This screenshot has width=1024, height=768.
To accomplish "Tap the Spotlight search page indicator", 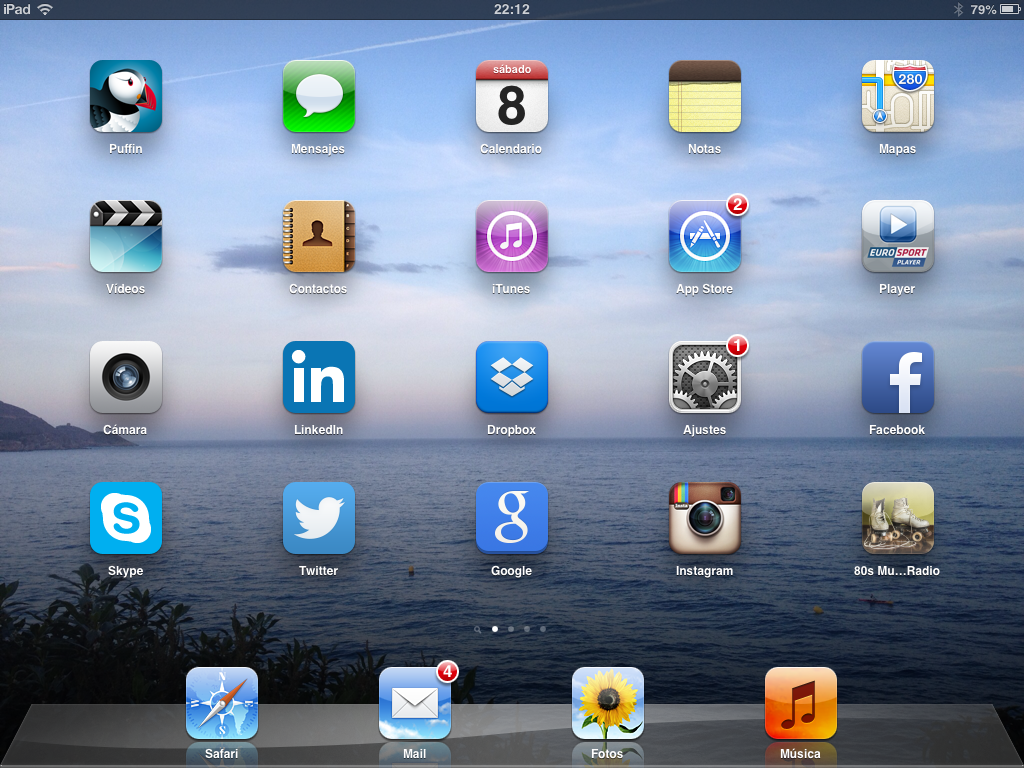I will tap(477, 630).
